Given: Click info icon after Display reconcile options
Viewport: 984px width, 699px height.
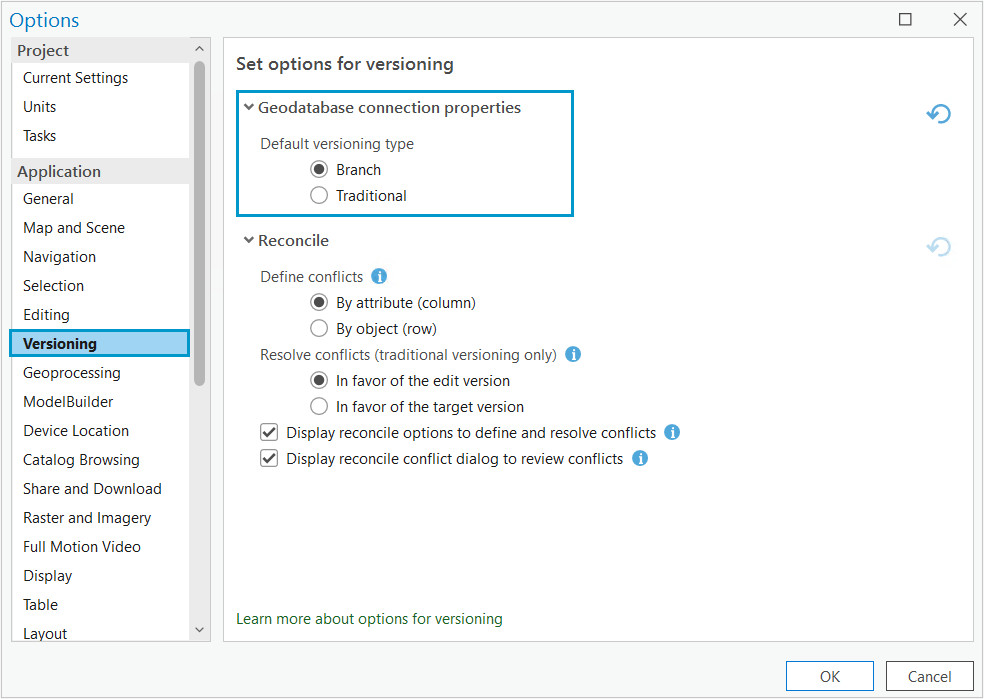Looking at the screenshot, I should (672, 433).
